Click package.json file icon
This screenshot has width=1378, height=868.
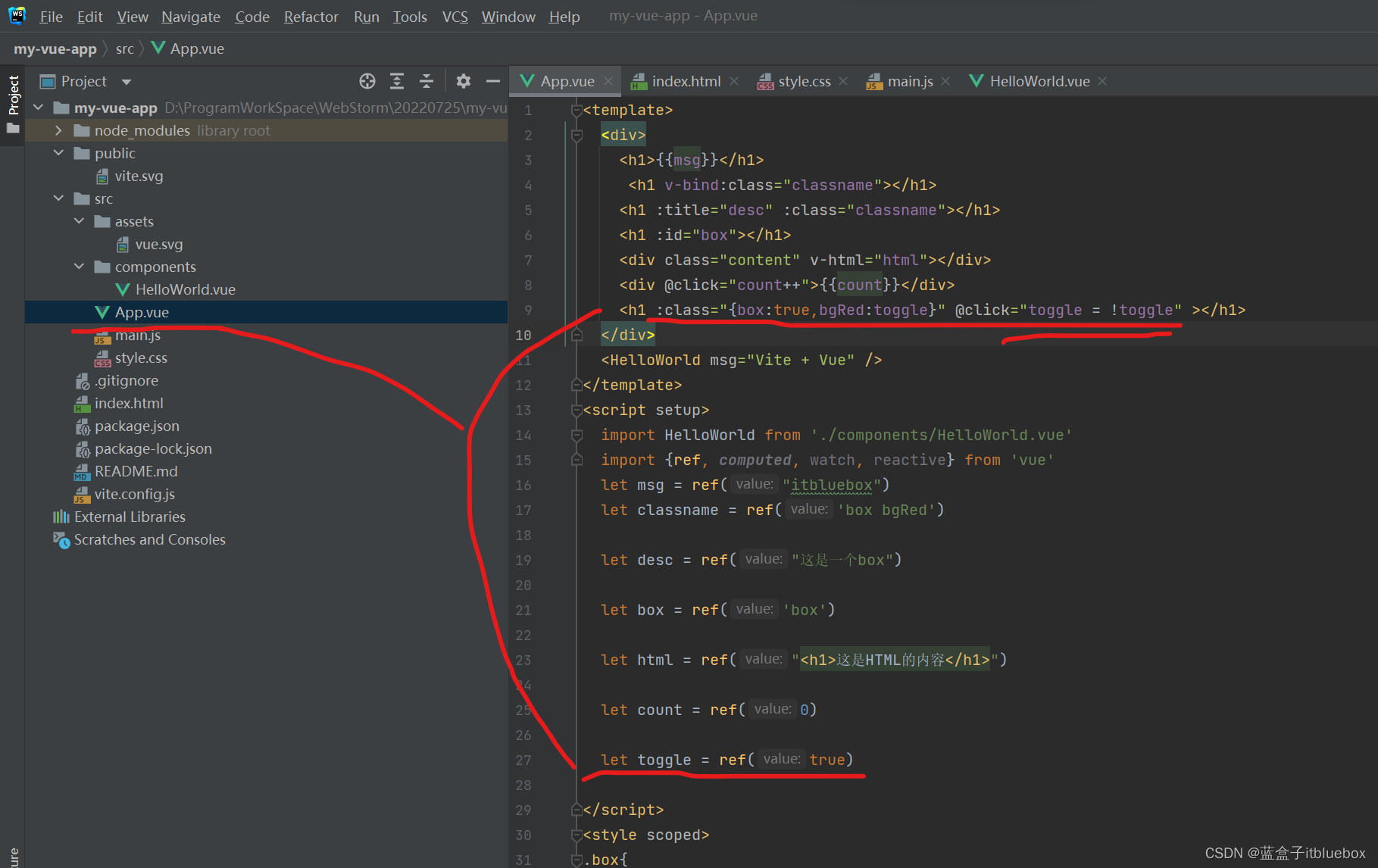pos(83,426)
